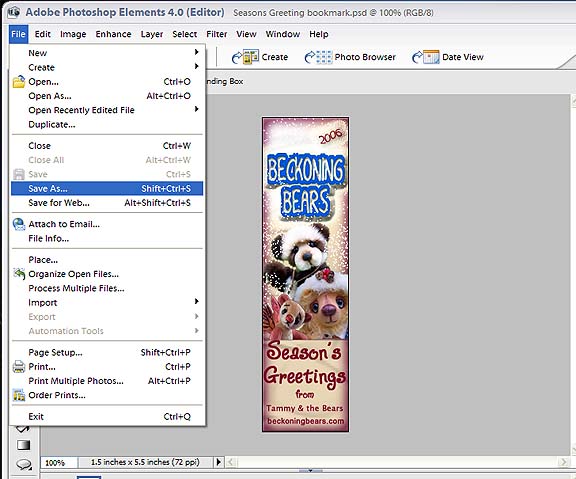This screenshot has width=576, height=479.
Task: Click the 100% zoom field in status bar
Action: [59, 462]
